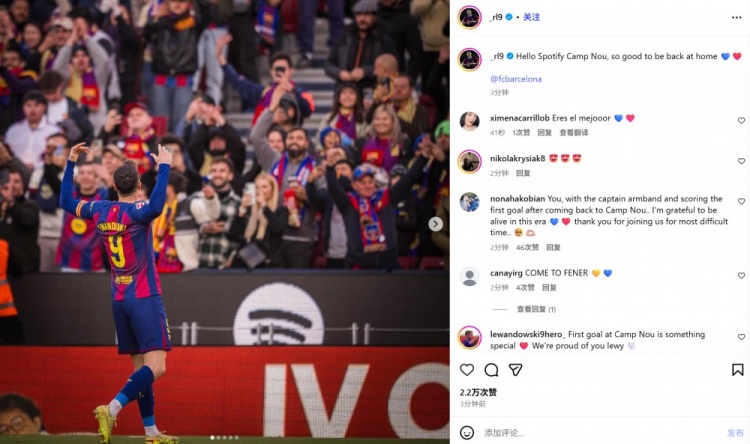
Task: View likes on nonahakobian's comment
Action: tap(527, 247)
